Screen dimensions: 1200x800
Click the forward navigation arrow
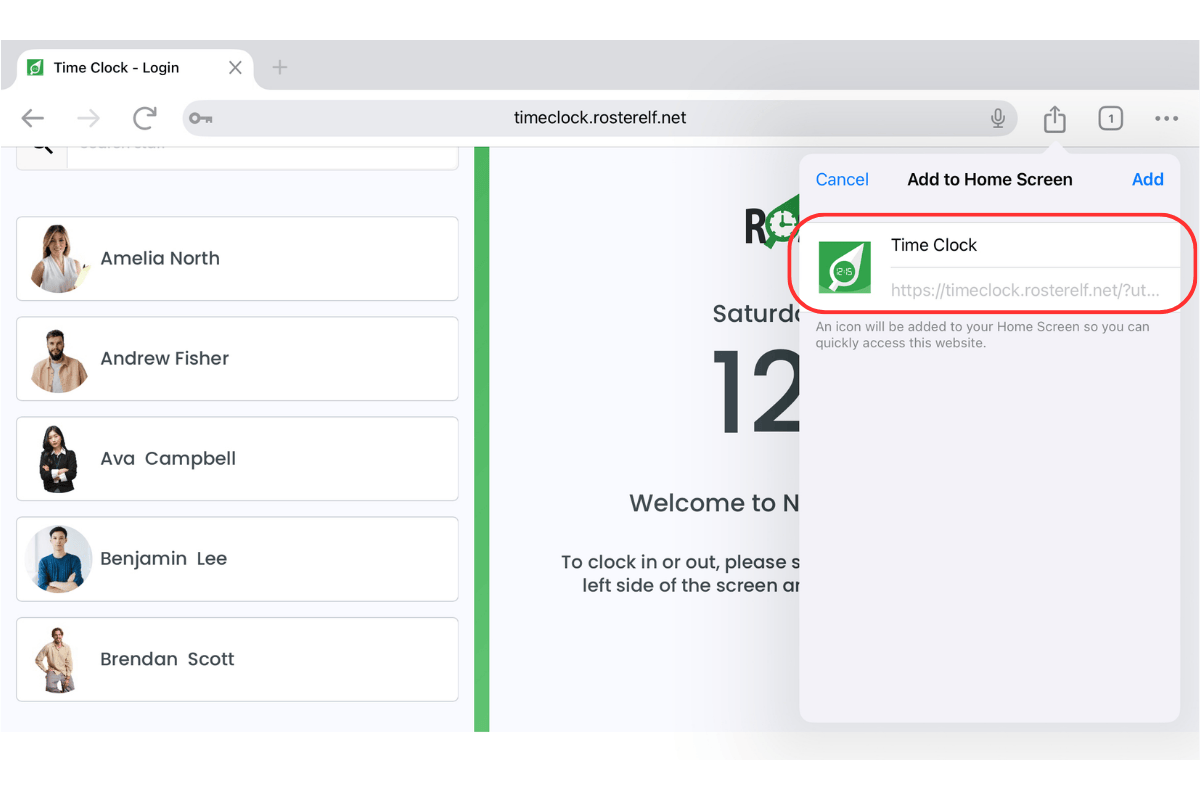88,118
